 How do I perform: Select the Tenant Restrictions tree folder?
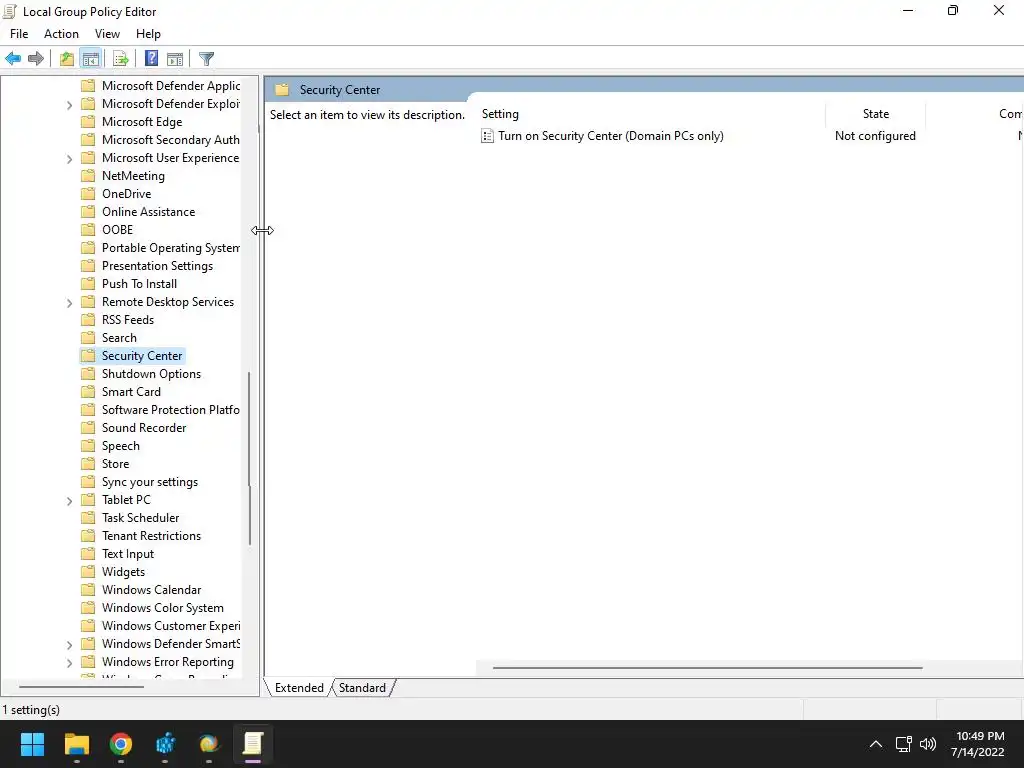coord(152,536)
